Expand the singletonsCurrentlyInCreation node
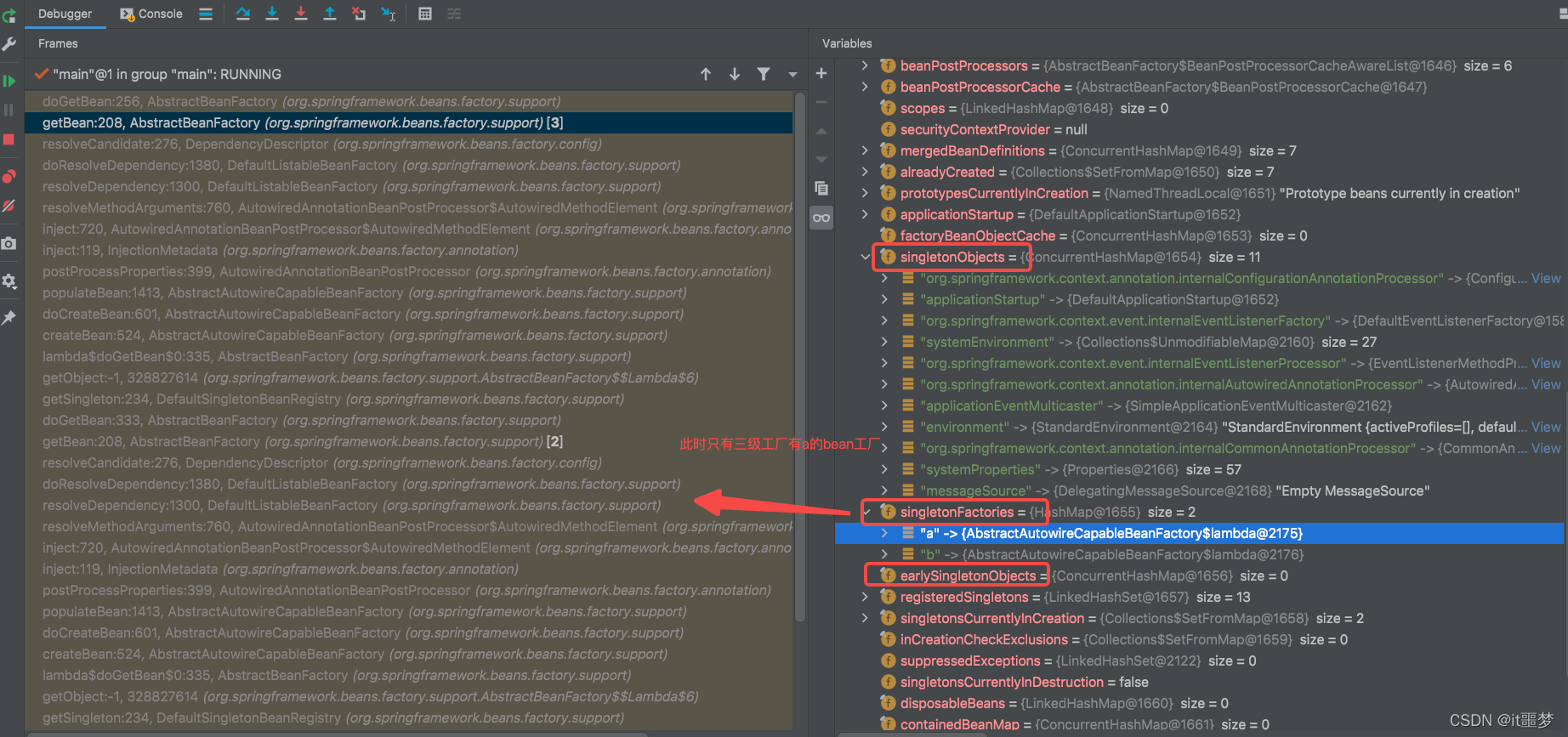Viewport: 1568px width, 737px height. coord(866,618)
